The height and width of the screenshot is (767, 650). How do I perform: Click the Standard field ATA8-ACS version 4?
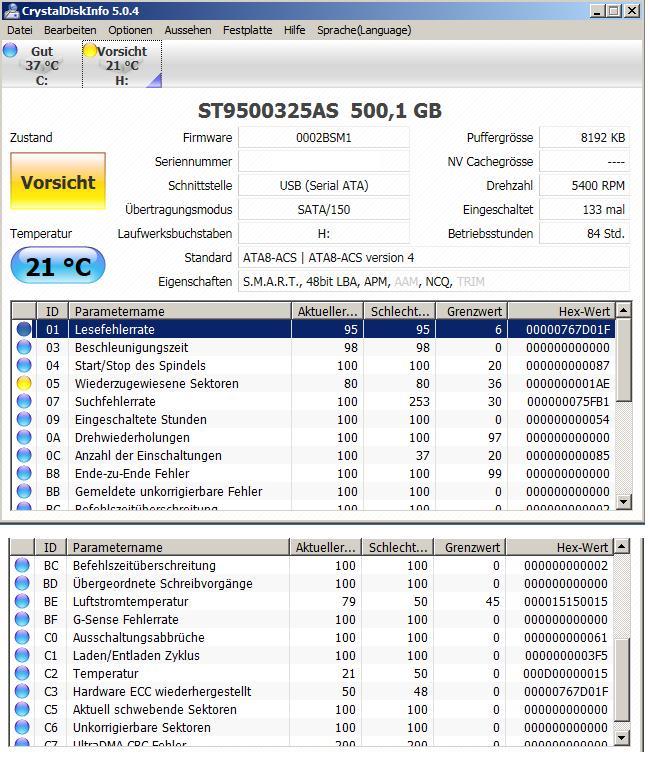click(x=434, y=257)
